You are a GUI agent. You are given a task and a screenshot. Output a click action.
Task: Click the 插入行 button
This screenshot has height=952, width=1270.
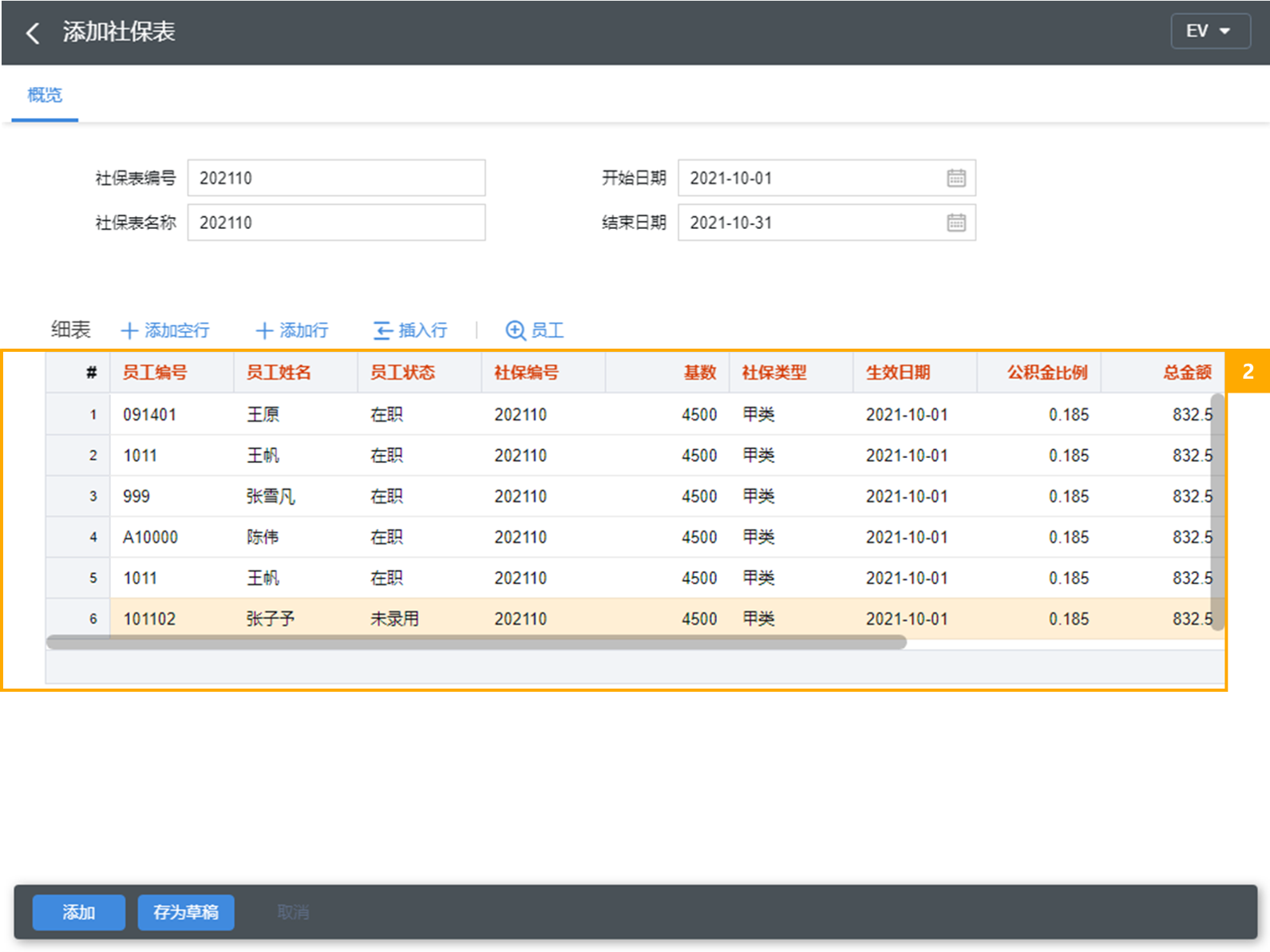[x=410, y=330]
